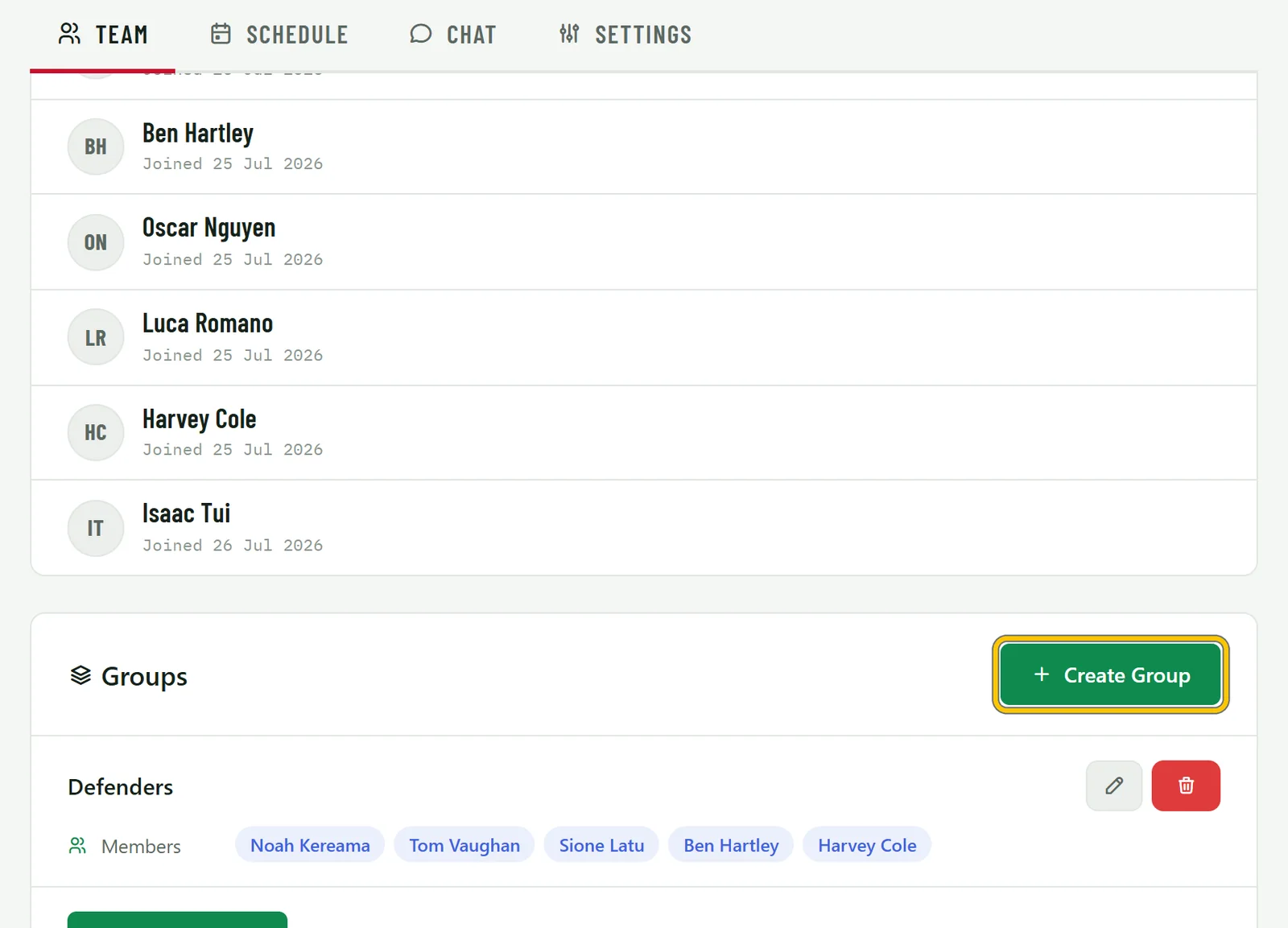This screenshot has width=1288, height=928.
Task: Click the sliders icon beside Settings
Action: [569, 34]
